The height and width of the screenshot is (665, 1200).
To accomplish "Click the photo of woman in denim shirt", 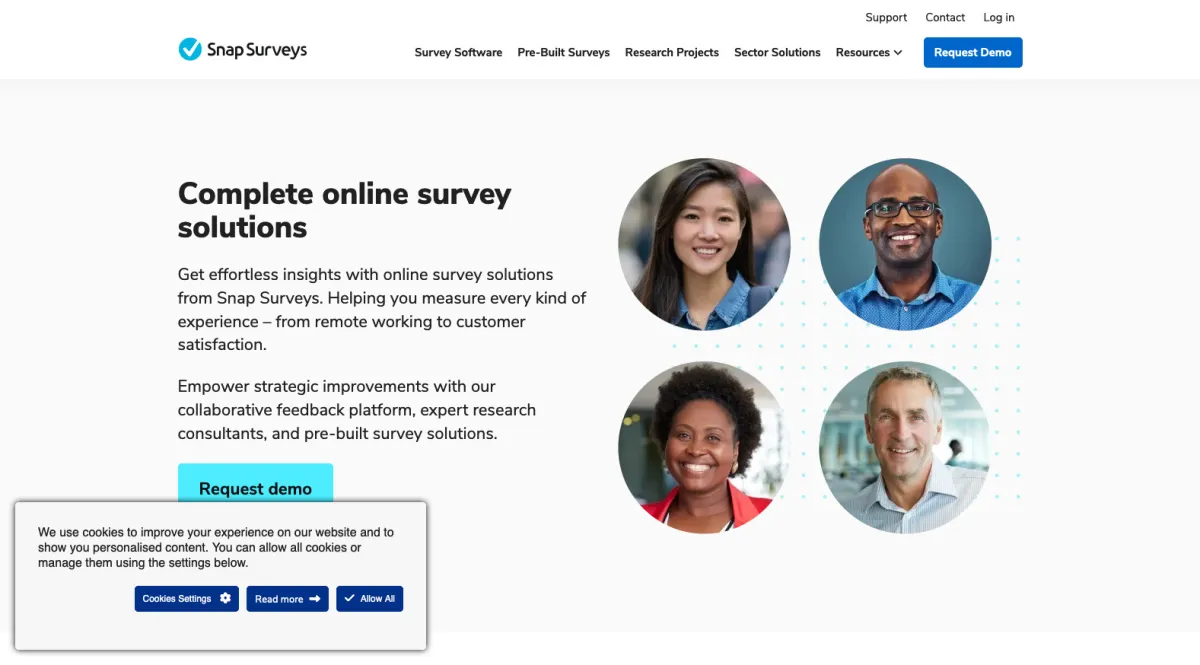I will point(704,244).
